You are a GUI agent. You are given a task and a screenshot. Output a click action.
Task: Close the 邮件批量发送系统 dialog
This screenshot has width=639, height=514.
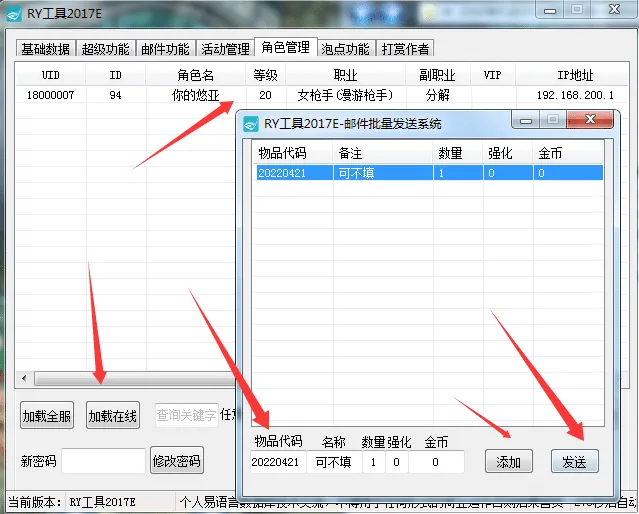point(590,119)
